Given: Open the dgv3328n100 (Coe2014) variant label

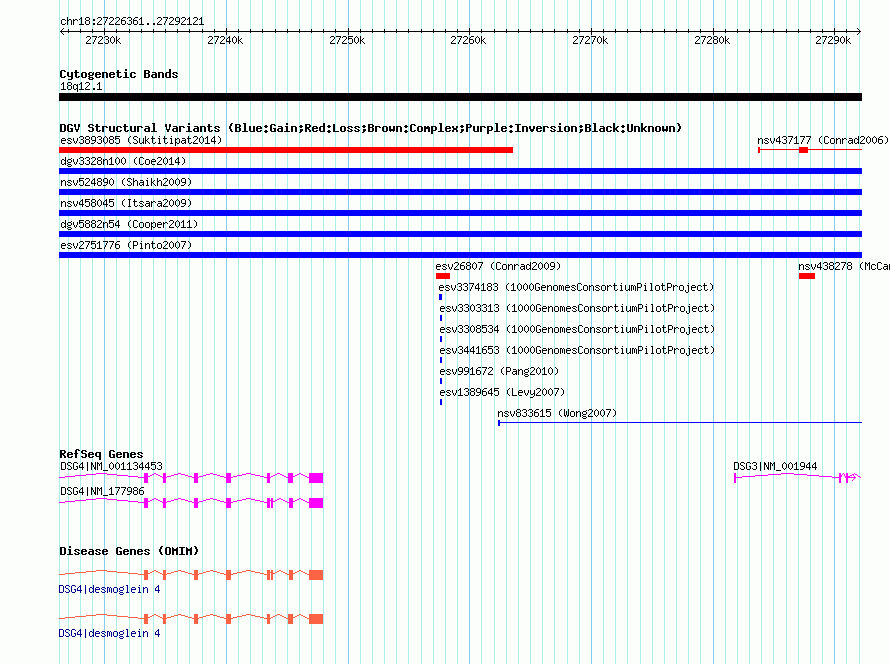Looking at the screenshot, I should (x=123, y=161).
